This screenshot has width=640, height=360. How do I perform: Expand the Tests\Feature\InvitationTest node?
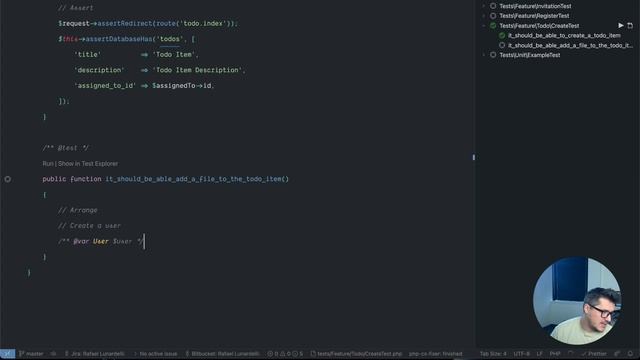point(484,6)
